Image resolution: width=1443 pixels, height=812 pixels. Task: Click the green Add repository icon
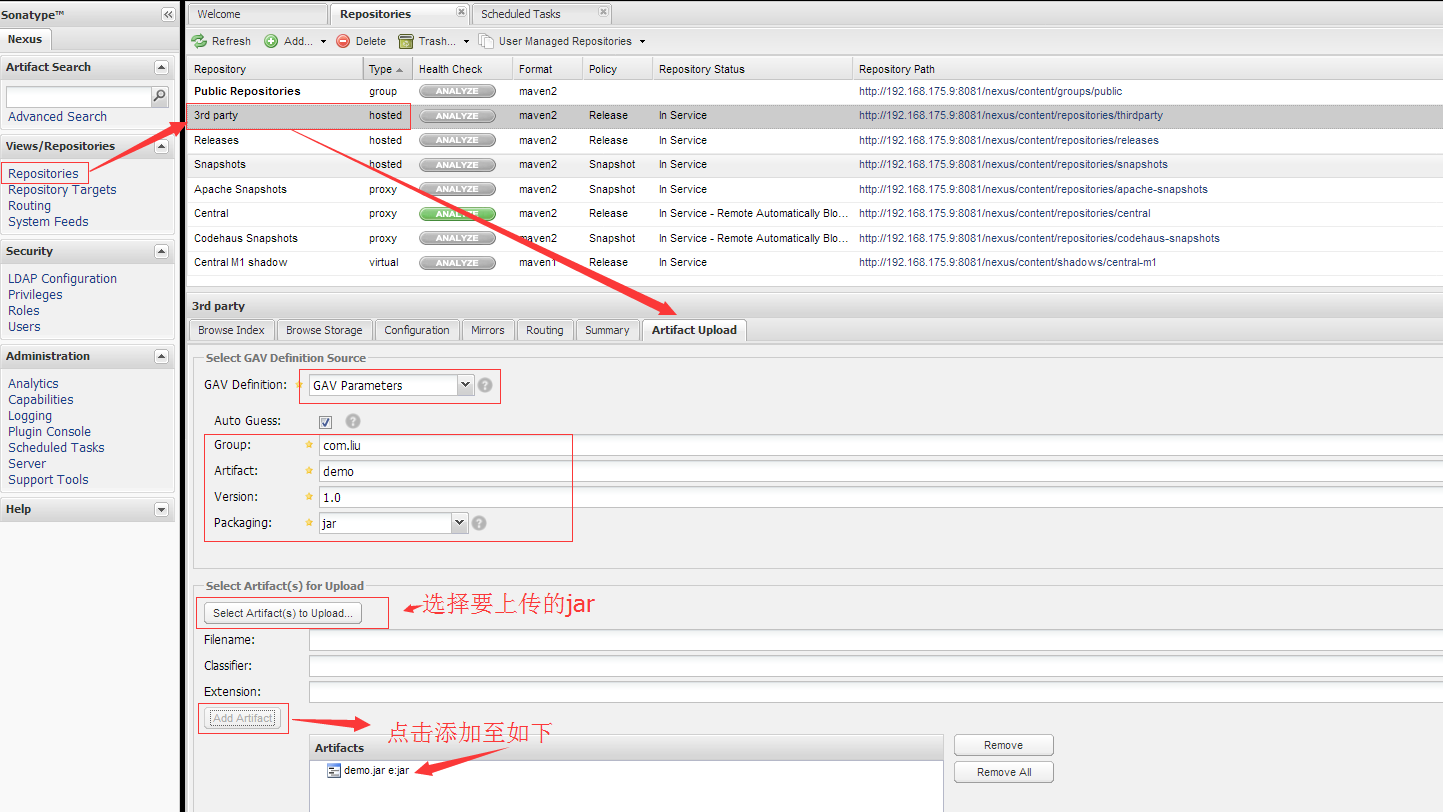(271, 41)
